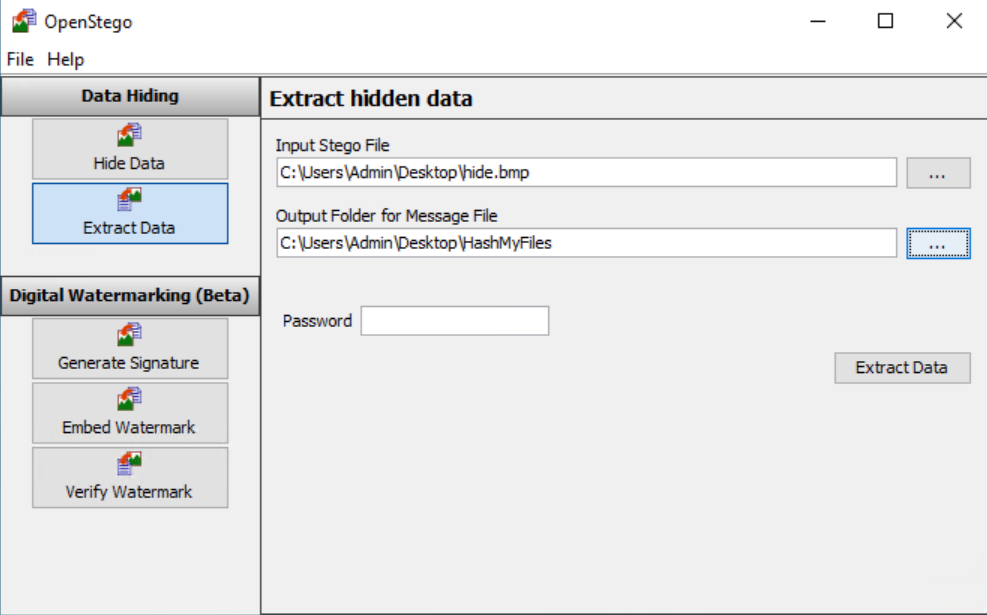Click the Input Stego File path field
Screen dimensions: 987x615
pyautogui.click(x=586, y=173)
